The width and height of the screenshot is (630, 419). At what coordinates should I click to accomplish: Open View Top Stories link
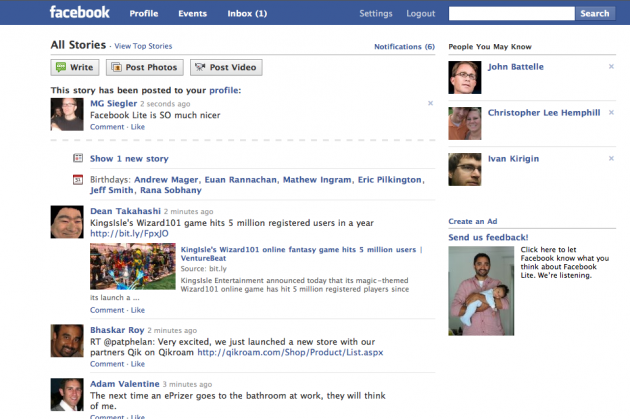[x=143, y=46]
